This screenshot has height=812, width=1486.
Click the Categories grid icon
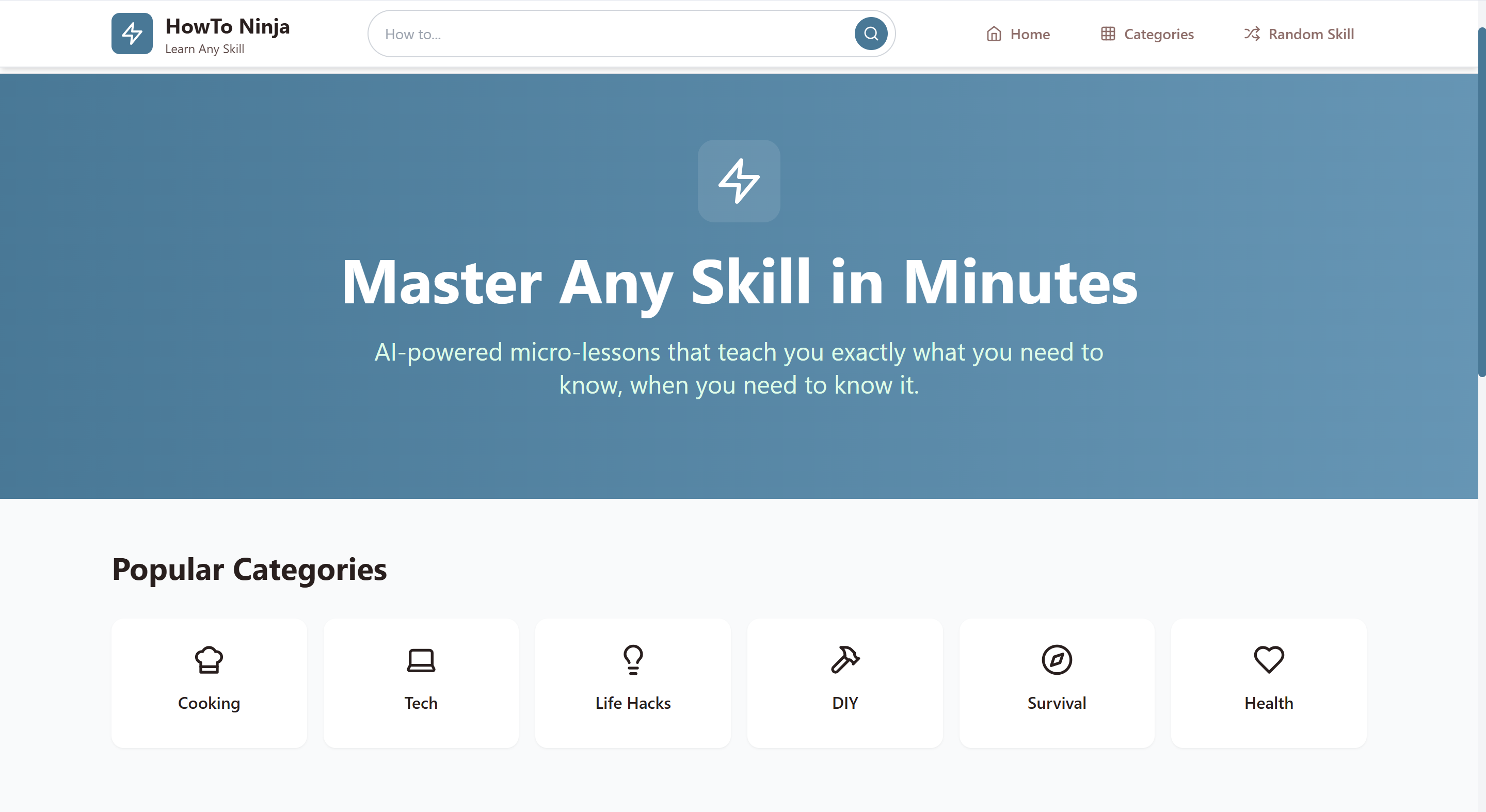tap(1108, 34)
